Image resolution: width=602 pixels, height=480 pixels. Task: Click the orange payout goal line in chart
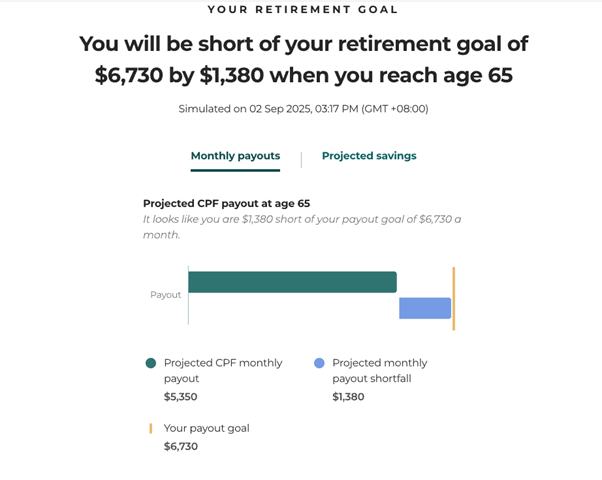pos(453,298)
